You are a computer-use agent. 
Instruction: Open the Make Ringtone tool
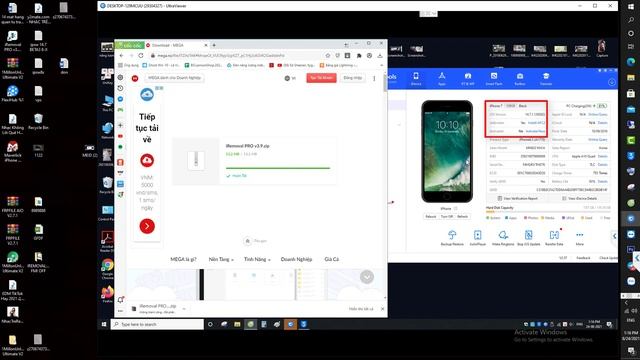coord(503,238)
